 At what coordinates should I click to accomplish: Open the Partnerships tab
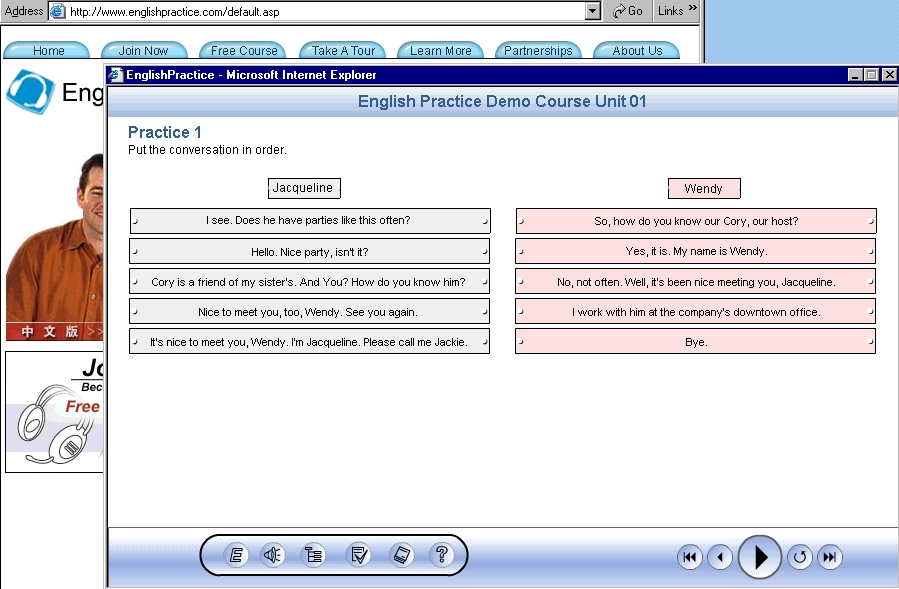pyautogui.click(x=538, y=51)
